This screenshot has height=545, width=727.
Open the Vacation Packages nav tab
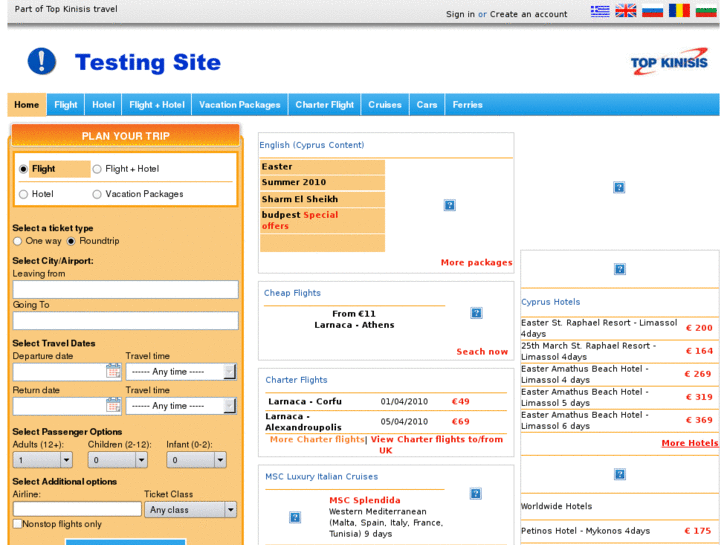click(240, 104)
